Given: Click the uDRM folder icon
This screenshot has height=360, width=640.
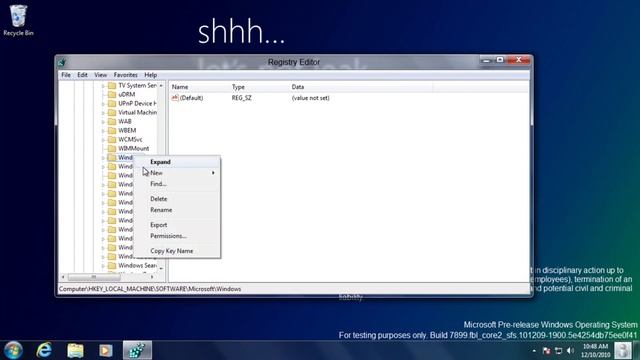Looking at the screenshot, I should [112, 94].
